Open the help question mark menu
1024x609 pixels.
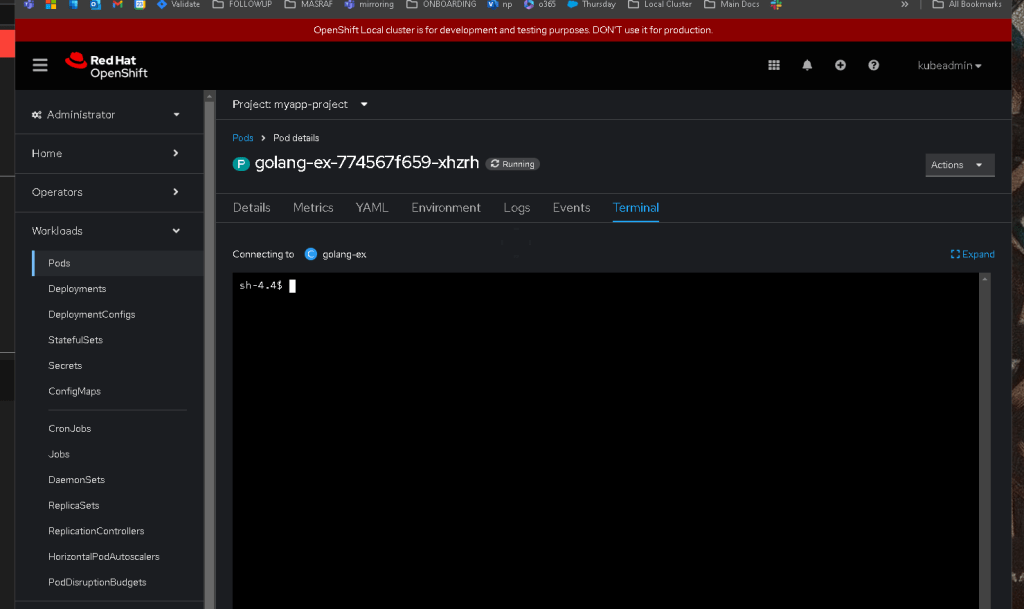(x=873, y=65)
